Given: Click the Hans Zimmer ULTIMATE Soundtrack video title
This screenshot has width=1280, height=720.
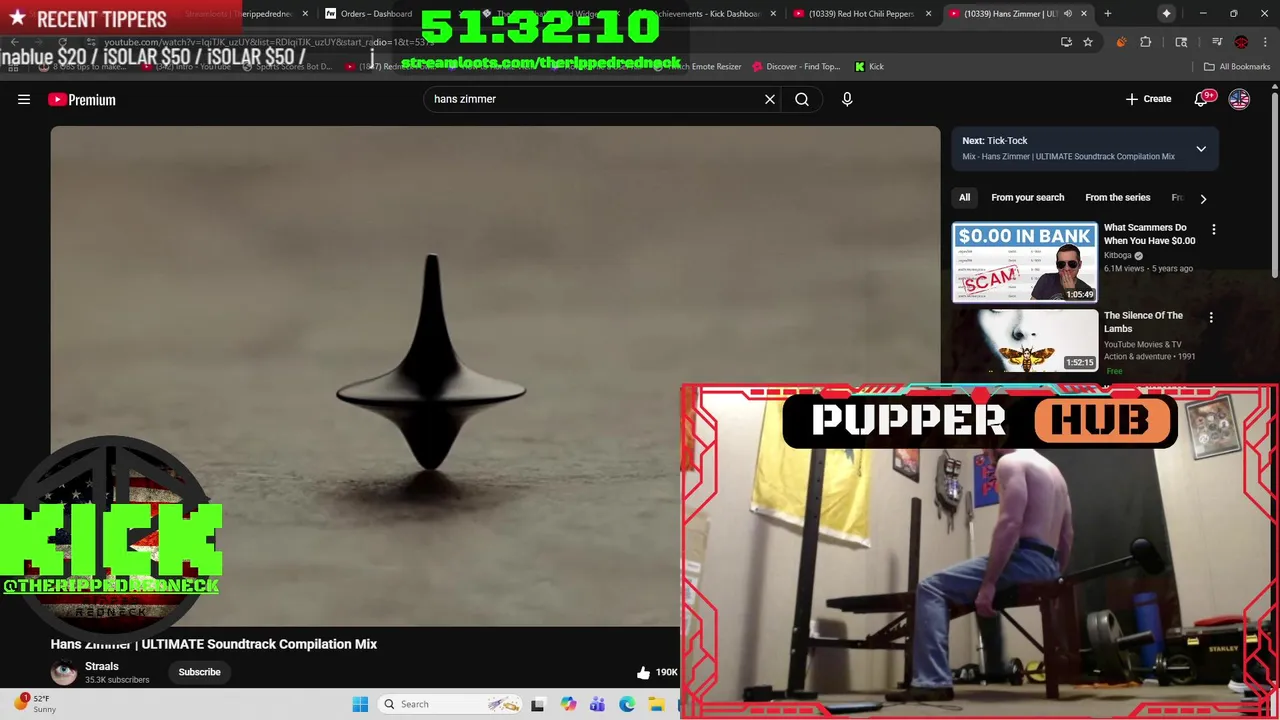Looking at the screenshot, I should 214,644.
